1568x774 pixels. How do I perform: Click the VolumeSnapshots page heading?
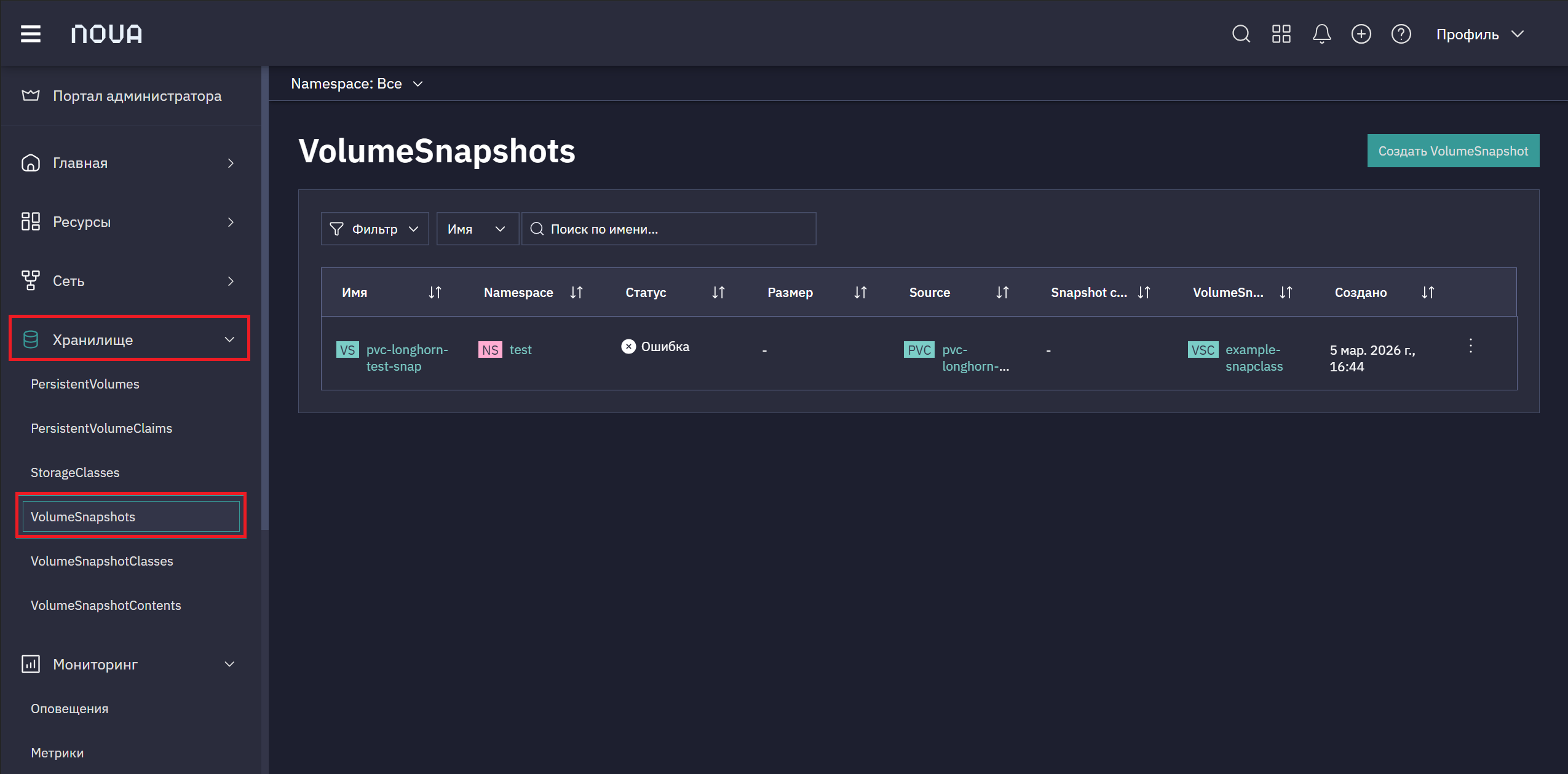tap(437, 151)
